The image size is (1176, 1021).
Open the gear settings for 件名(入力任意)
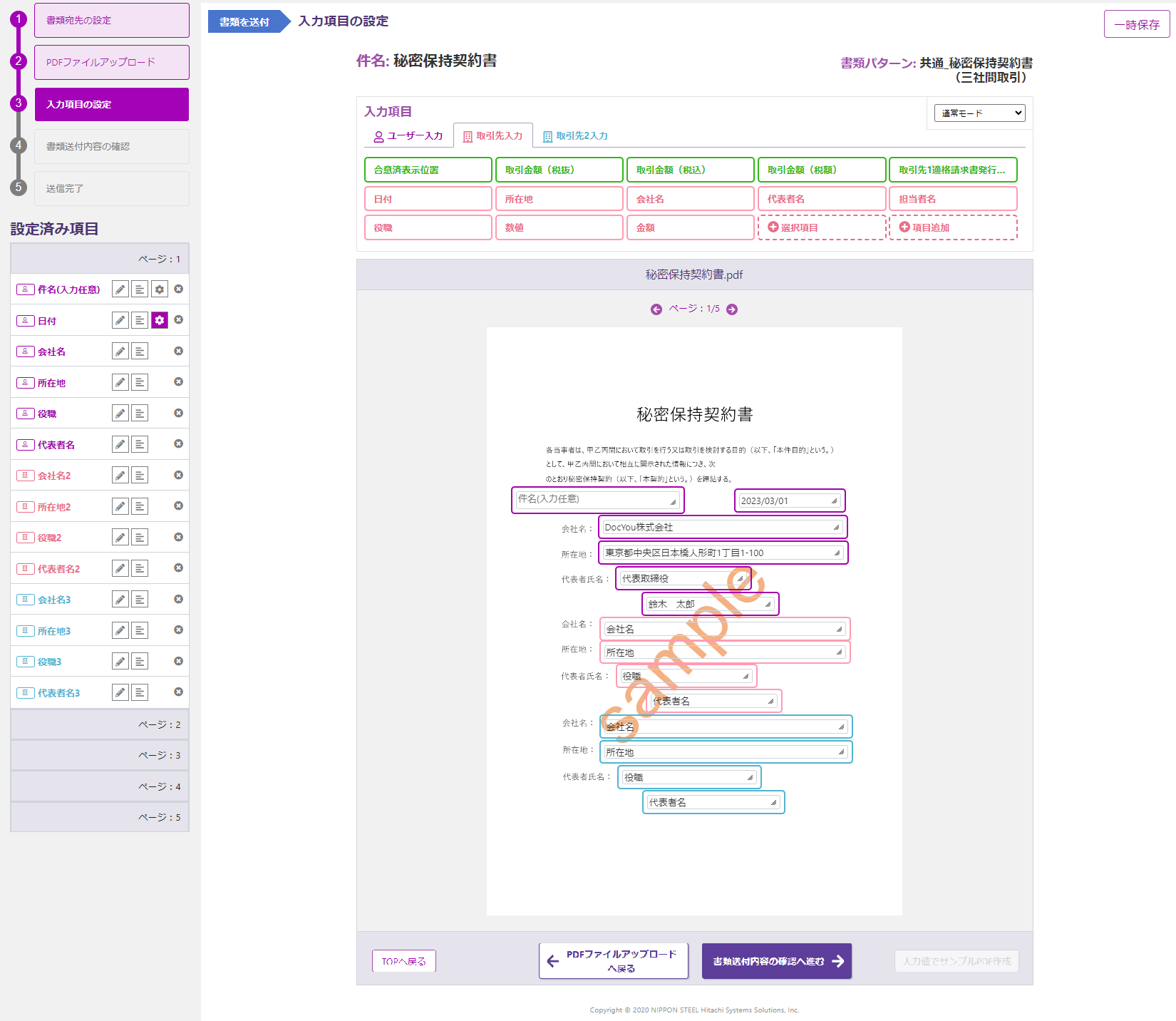[160, 289]
